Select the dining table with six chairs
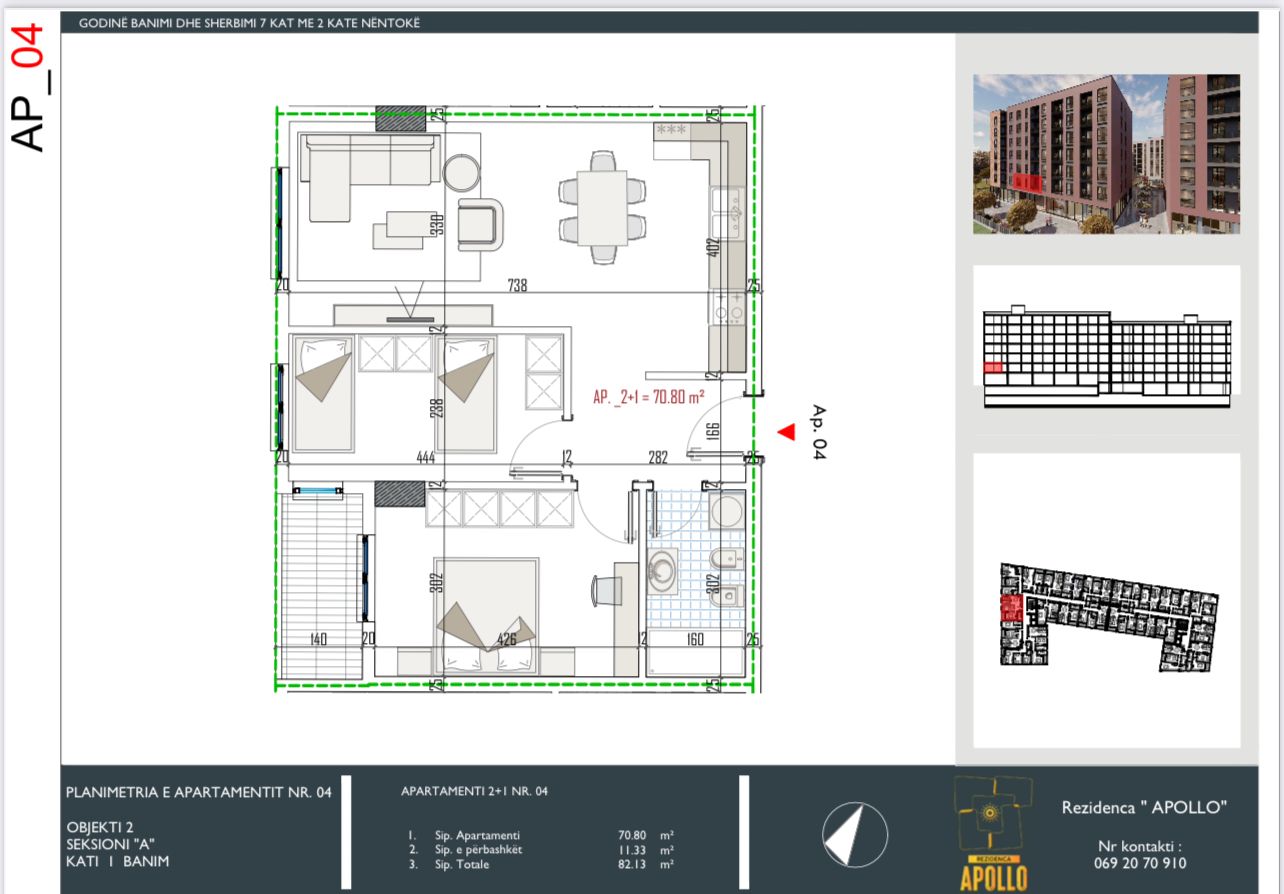The width and height of the screenshot is (1284, 894). tap(602, 207)
